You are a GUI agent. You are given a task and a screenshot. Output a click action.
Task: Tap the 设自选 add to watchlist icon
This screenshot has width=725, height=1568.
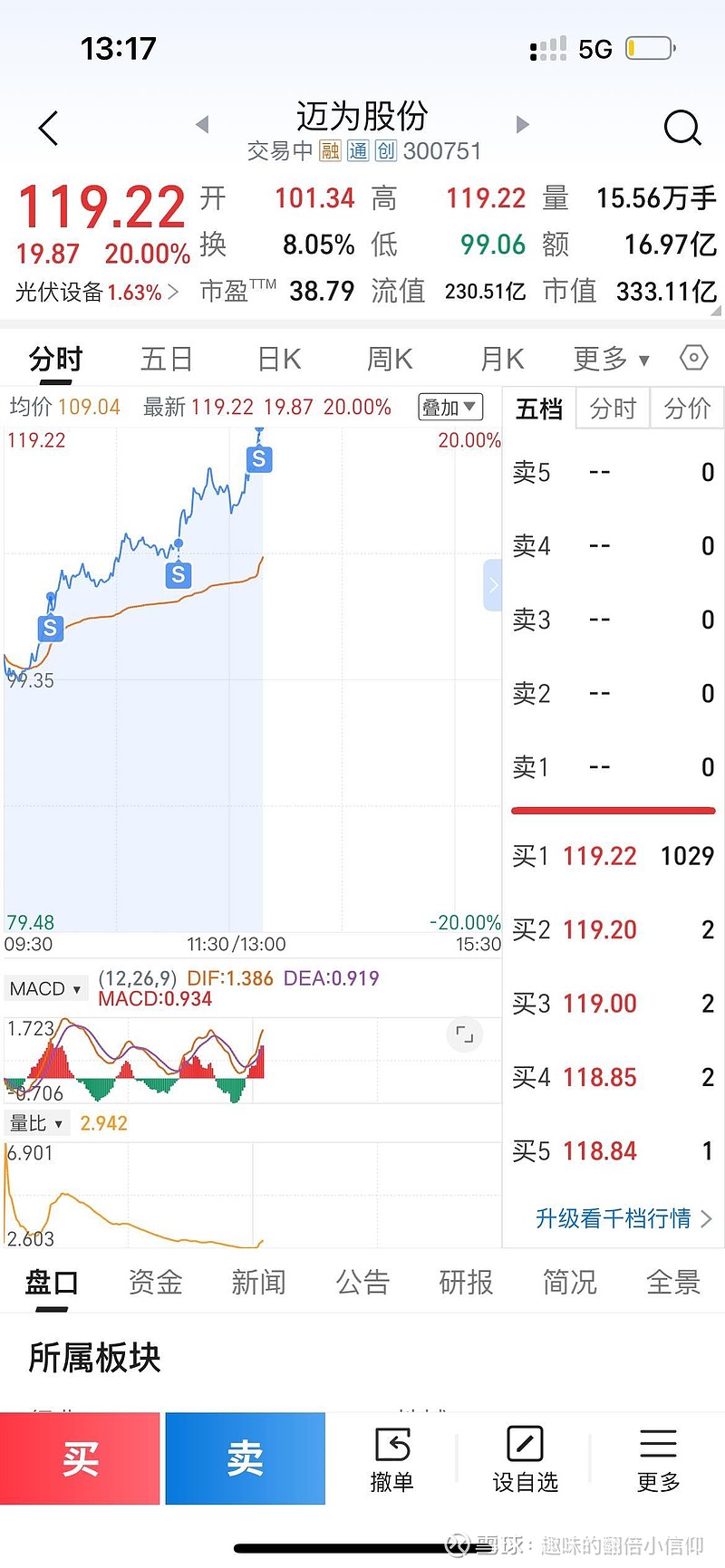click(525, 1457)
